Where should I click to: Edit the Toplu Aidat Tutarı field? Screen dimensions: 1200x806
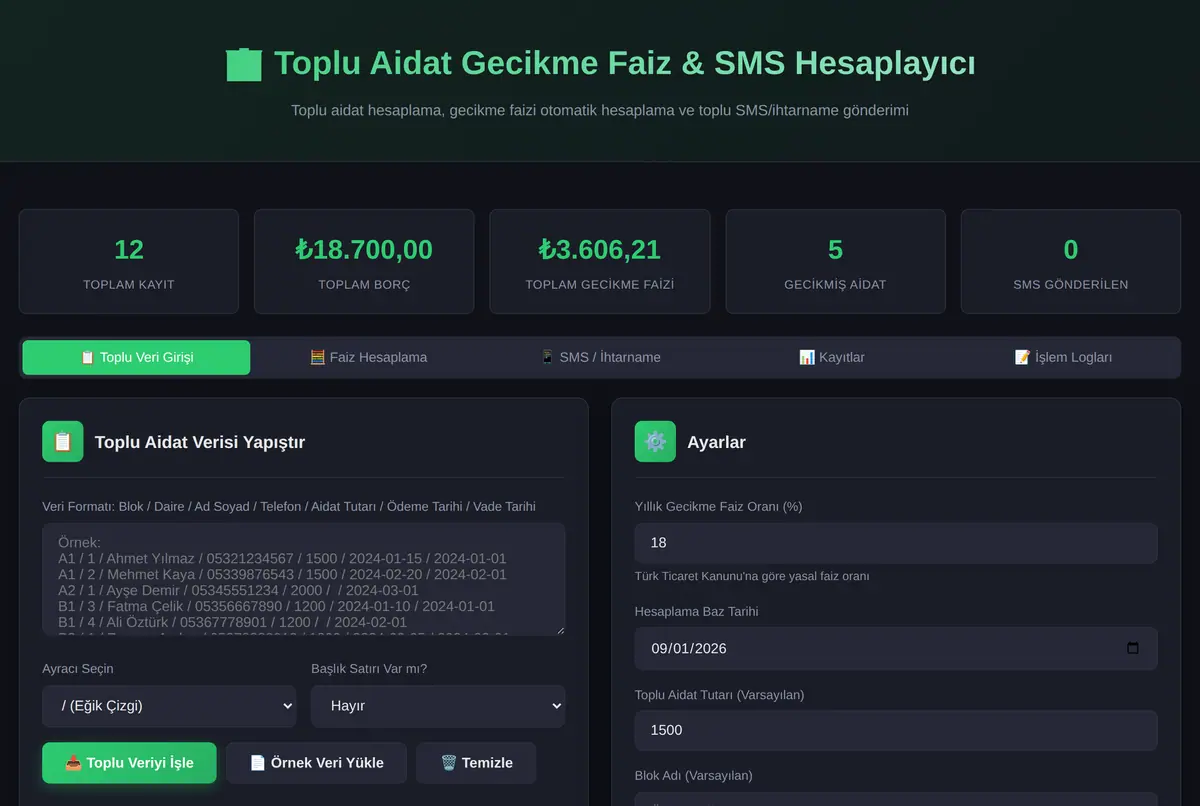pos(896,730)
